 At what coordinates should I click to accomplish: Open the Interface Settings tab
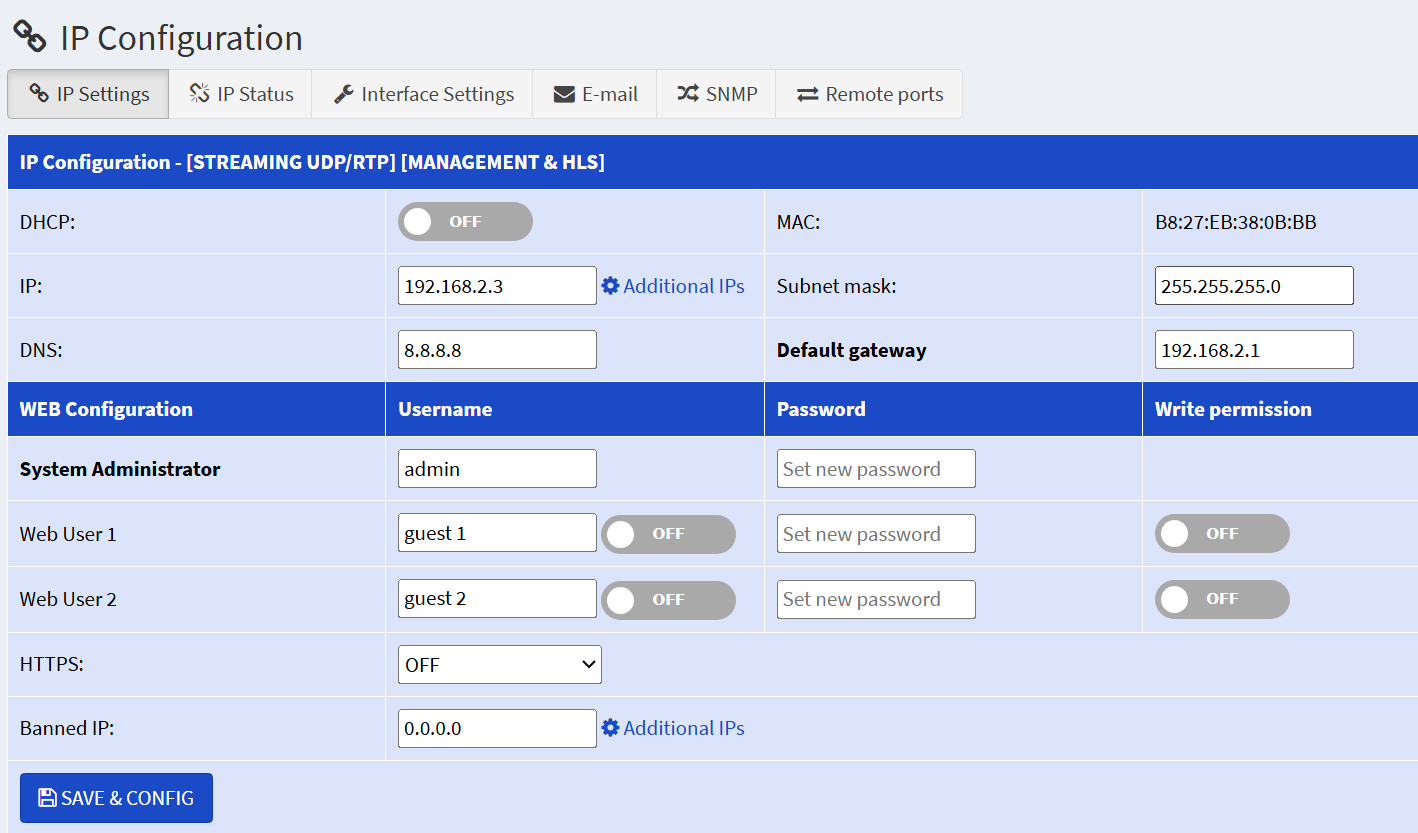422,94
